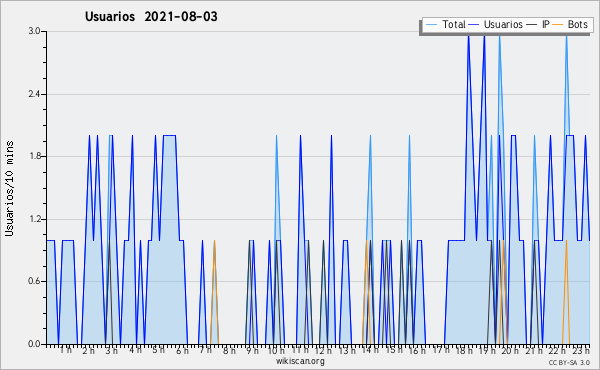The width and height of the screenshot is (600, 370).
Task: Click the '6 h' x-axis label
Action: pos(182,351)
